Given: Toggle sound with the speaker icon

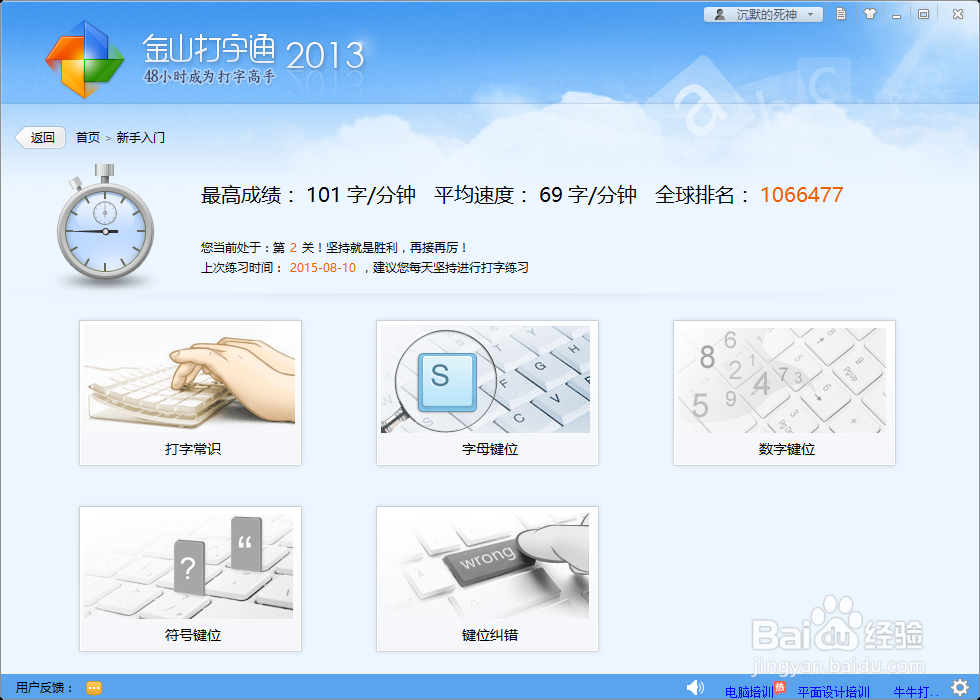Looking at the screenshot, I should tap(695, 688).
